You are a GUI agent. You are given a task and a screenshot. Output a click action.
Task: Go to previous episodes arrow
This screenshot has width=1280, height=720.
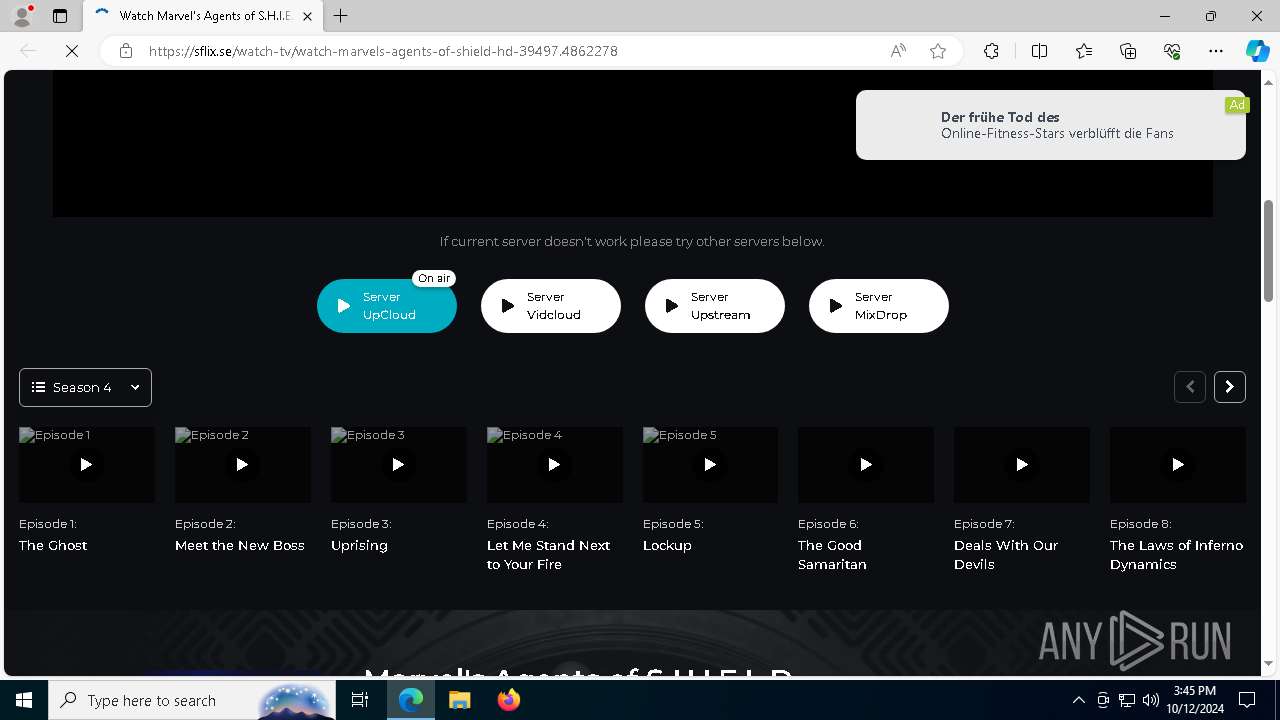(1190, 387)
